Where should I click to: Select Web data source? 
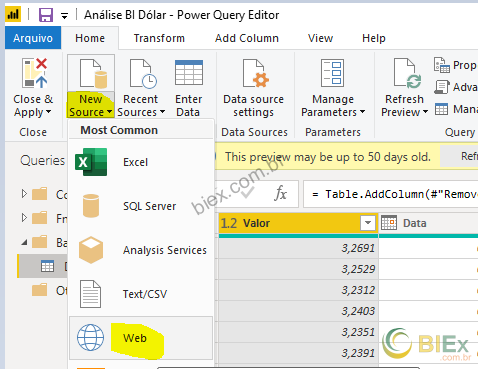pyautogui.click(x=141, y=338)
